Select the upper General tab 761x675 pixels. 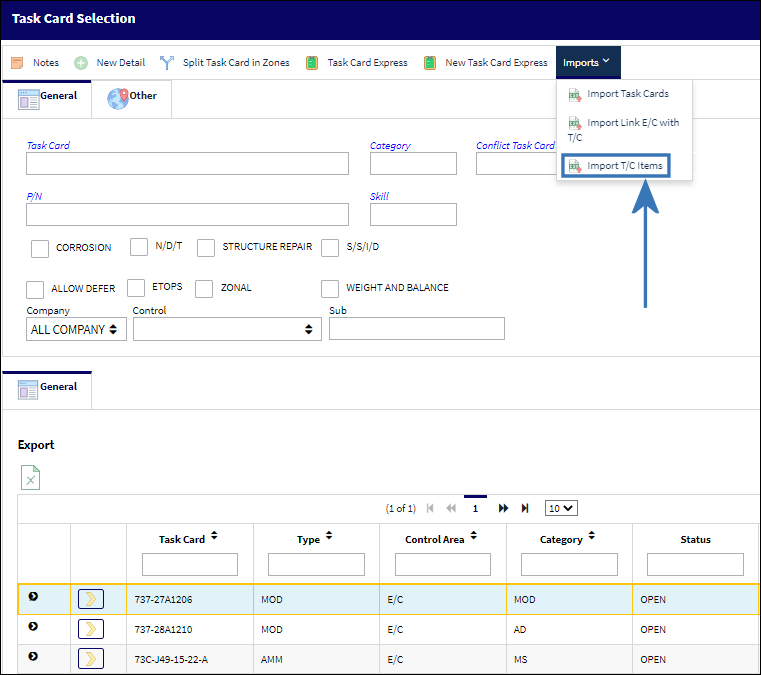tap(47, 99)
